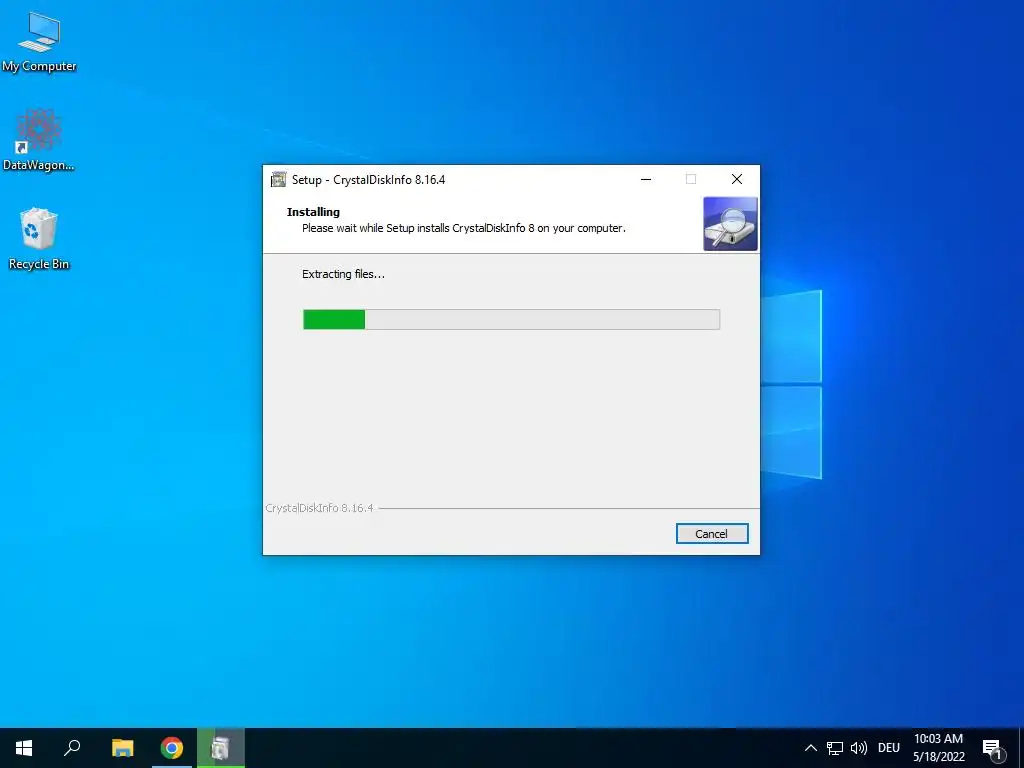Click the setup icon in the title bar
1024x768 pixels.
(x=279, y=180)
